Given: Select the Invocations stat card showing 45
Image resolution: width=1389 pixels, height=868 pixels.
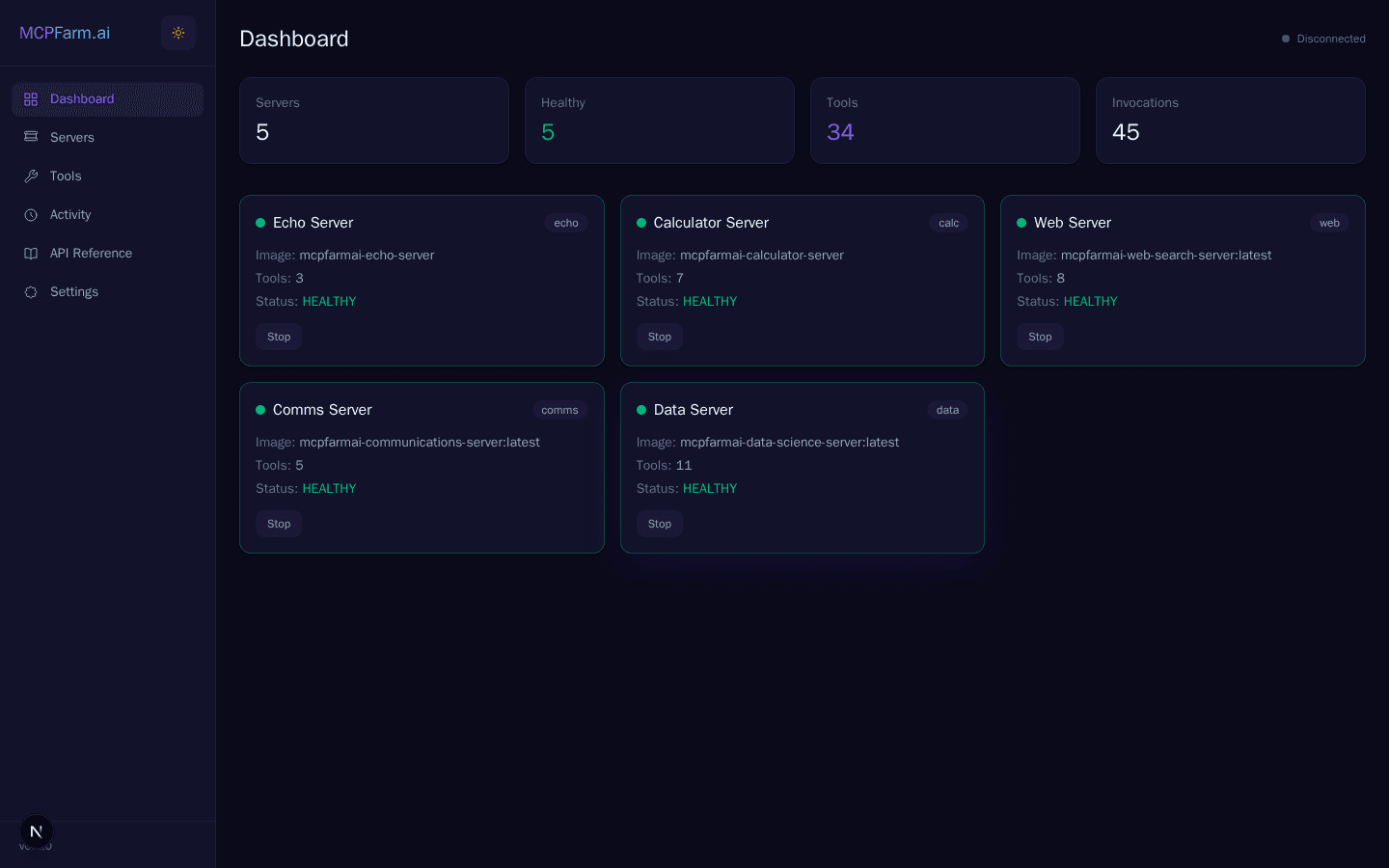Looking at the screenshot, I should [1231, 120].
